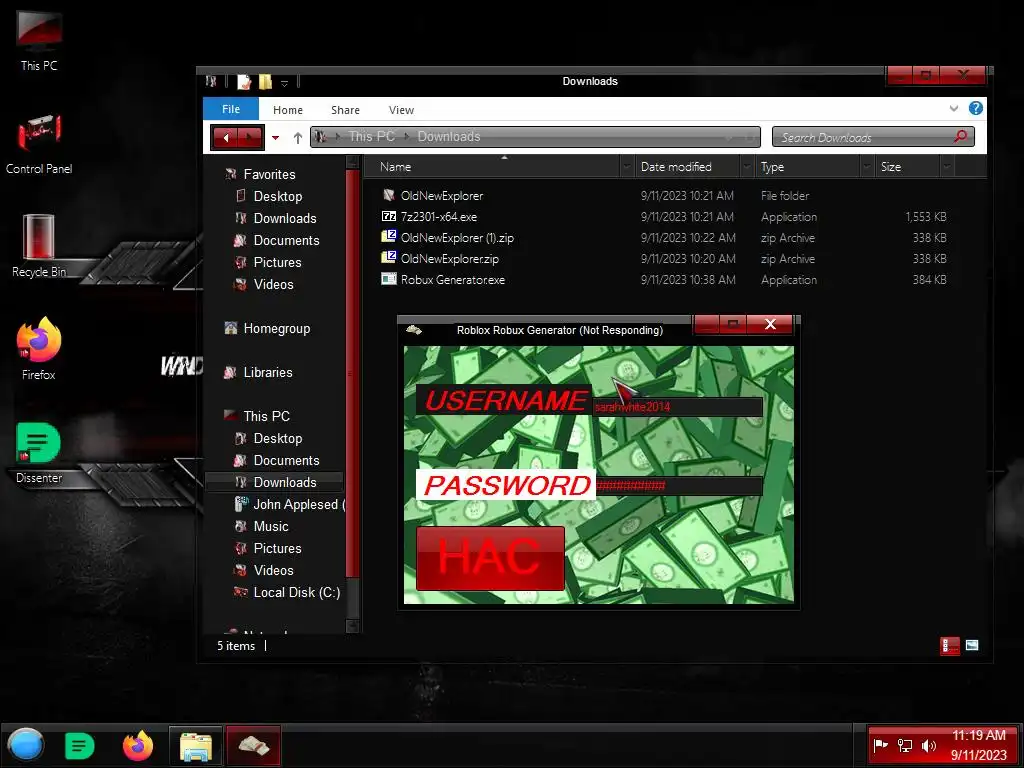Click the Start orb on taskbar
This screenshot has width=1024, height=768.
pyautogui.click(x=25, y=745)
